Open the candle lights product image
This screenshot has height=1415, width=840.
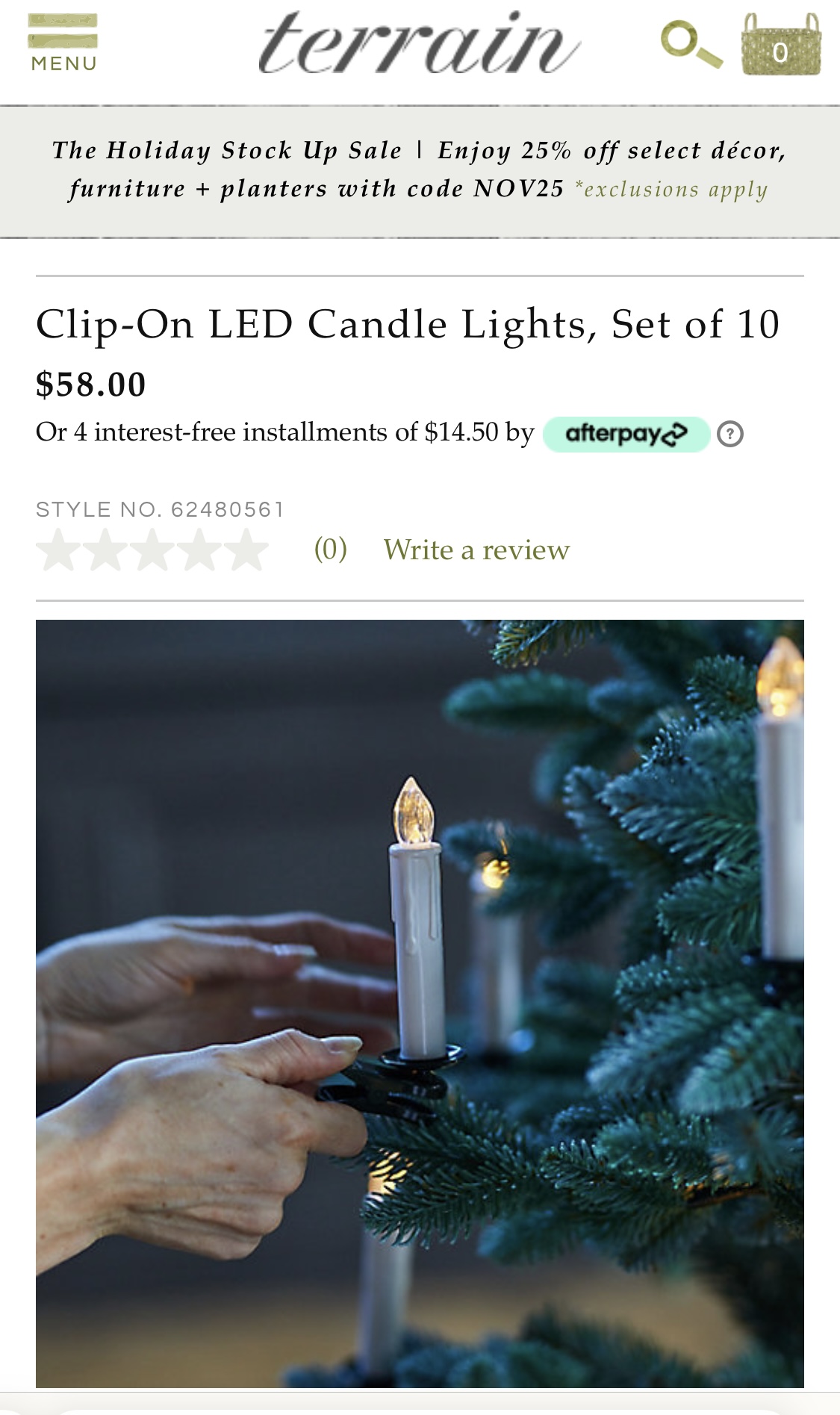tap(420, 1004)
